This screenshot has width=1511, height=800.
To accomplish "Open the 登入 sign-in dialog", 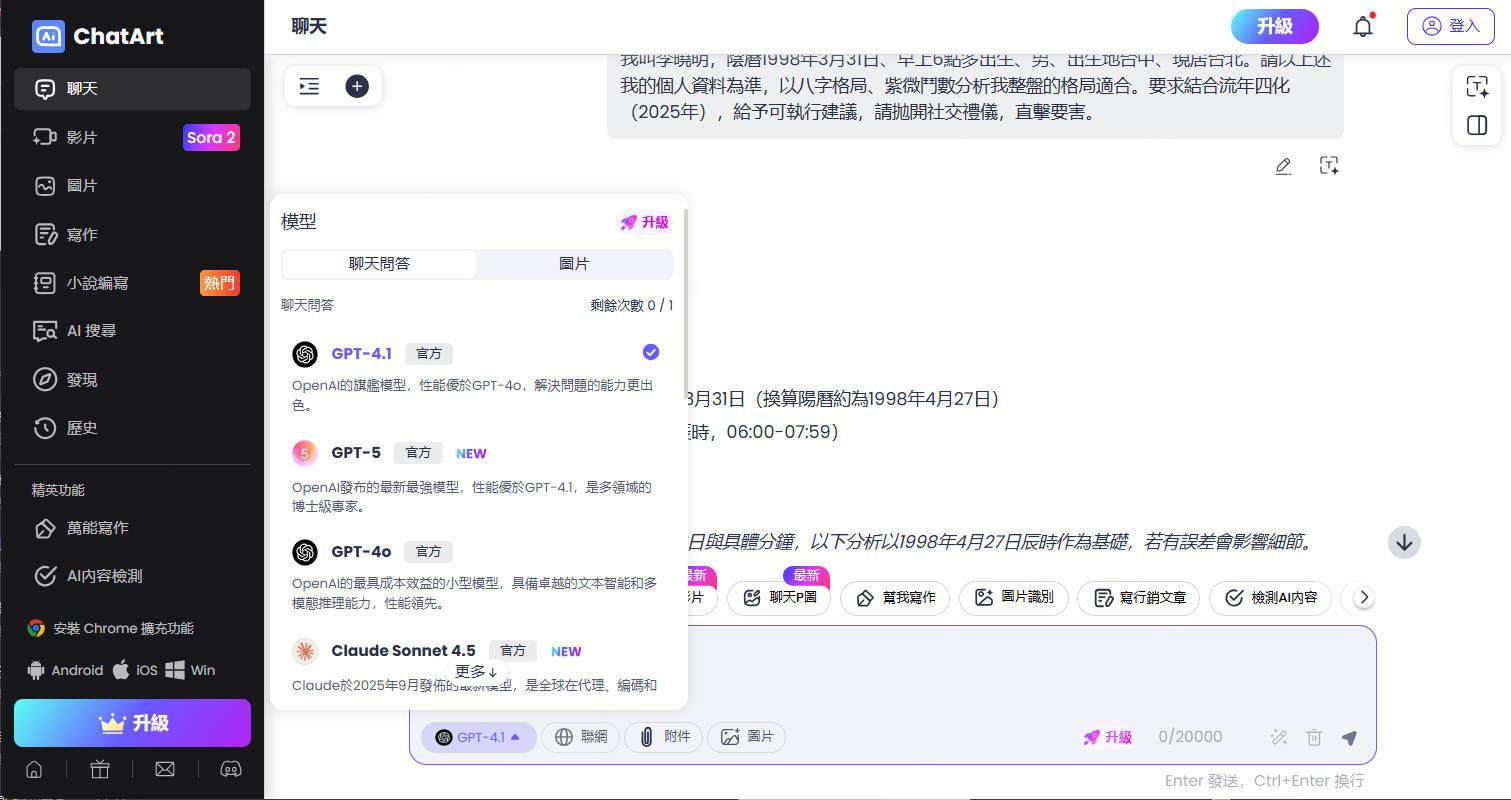I will coord(1449,26).
